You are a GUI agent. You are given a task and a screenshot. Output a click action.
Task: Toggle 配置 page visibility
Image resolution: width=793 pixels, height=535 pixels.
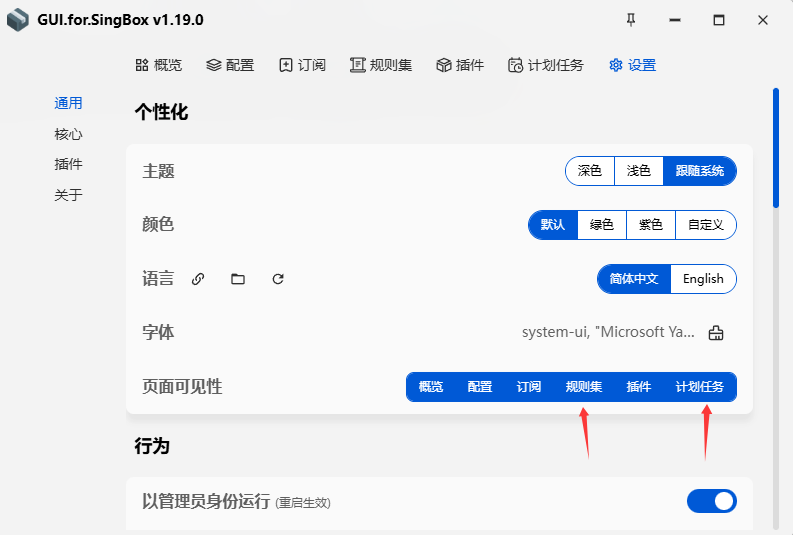(480, 387)
